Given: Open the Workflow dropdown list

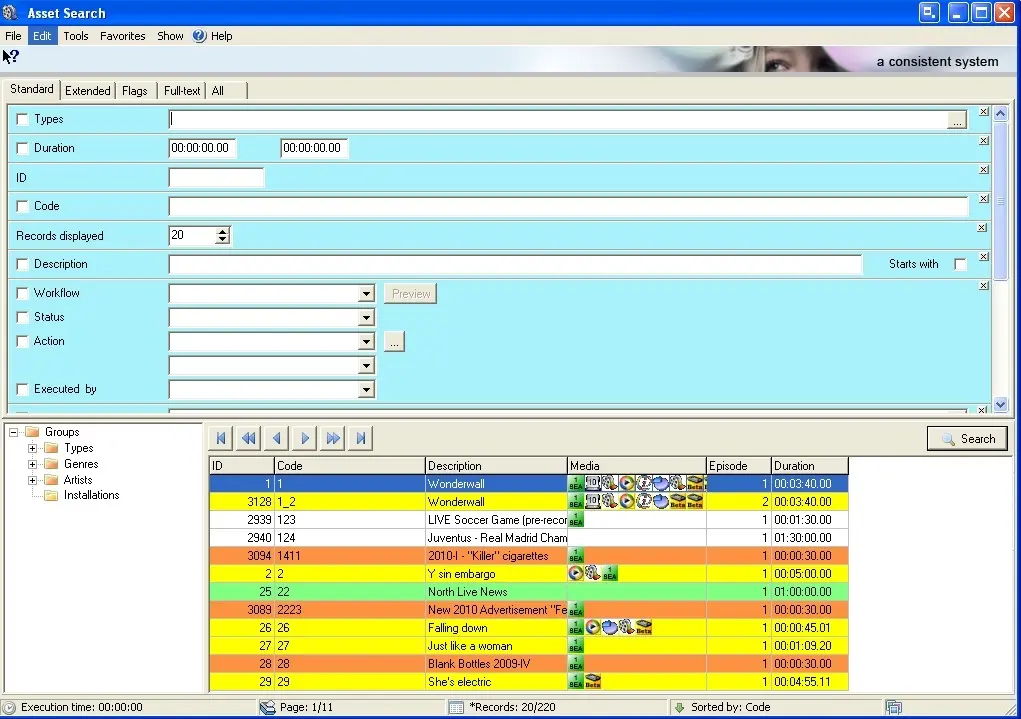Looking at the screenshot, I should (x=366, y=294).
